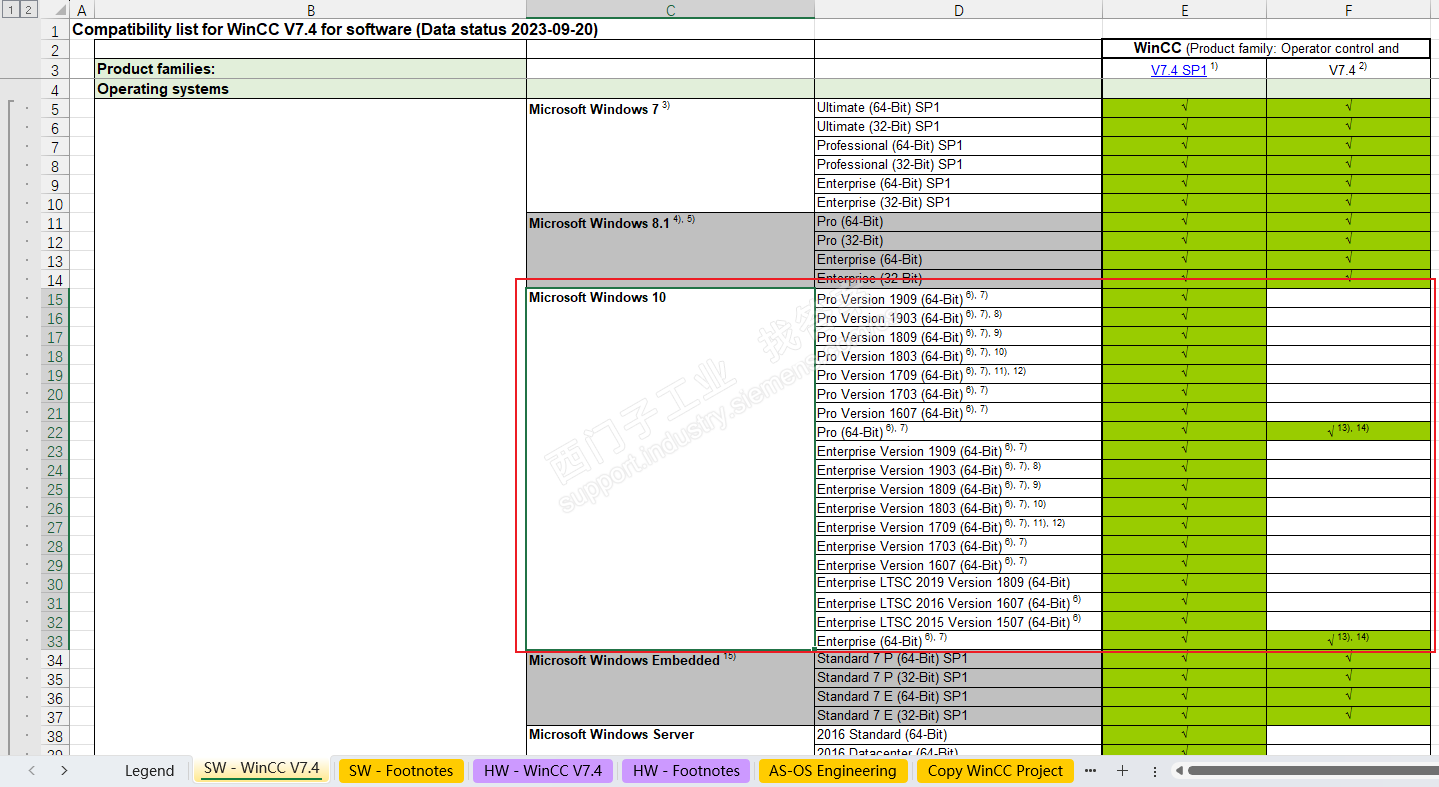
Task: Click 'Enterprise (64-Bit) SP1' cell
Action: pyautogui.click(x=958, y=184)
